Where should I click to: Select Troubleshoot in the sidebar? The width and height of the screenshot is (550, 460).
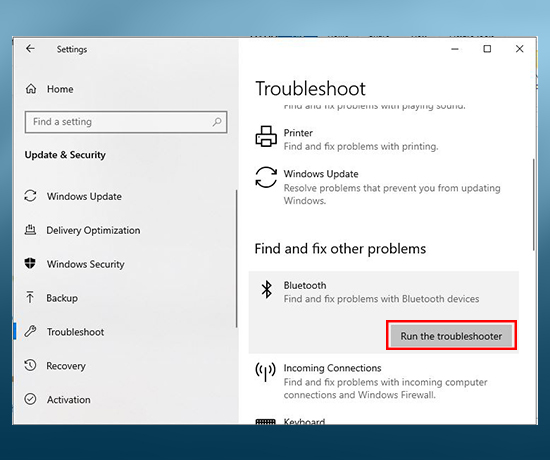[x=75, y=332]
